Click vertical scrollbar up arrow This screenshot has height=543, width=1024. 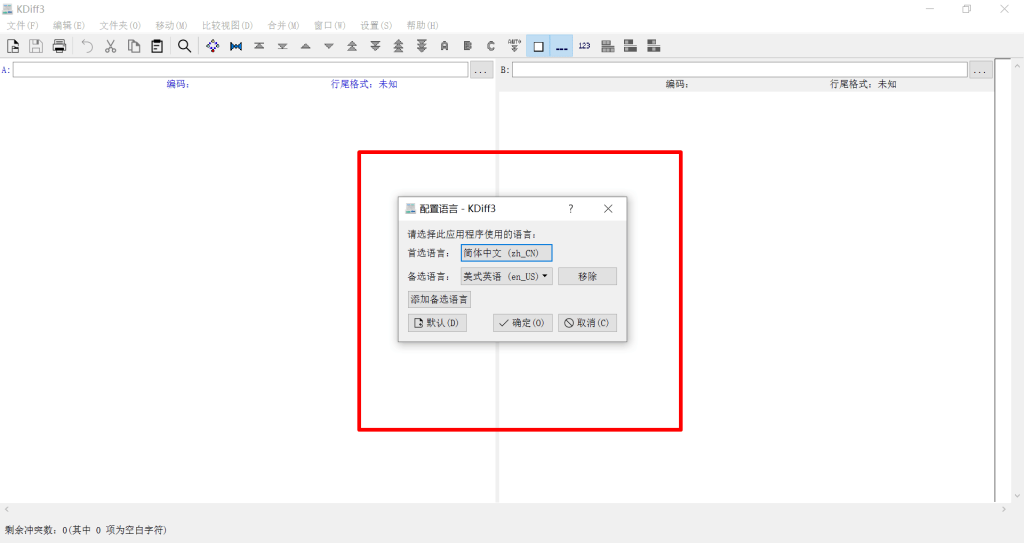tap(1017, 66)
